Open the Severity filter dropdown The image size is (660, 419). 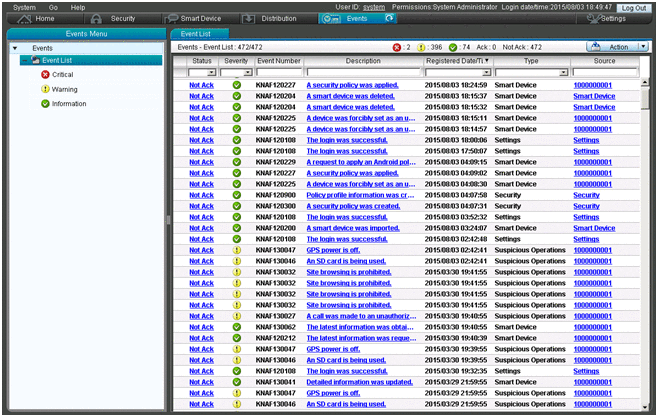point(246,73)
